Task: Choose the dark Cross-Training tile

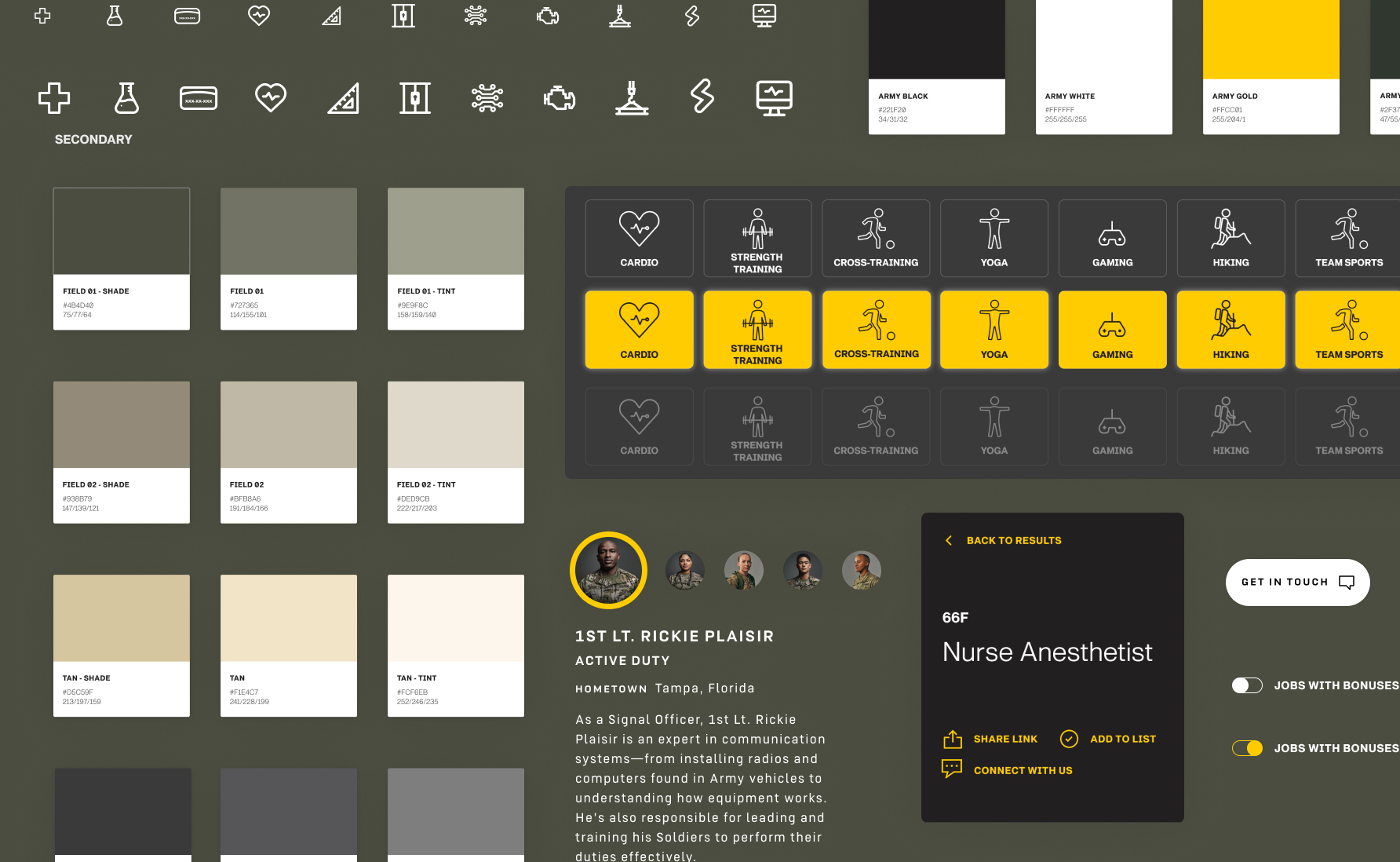Action: click(876, 239)
